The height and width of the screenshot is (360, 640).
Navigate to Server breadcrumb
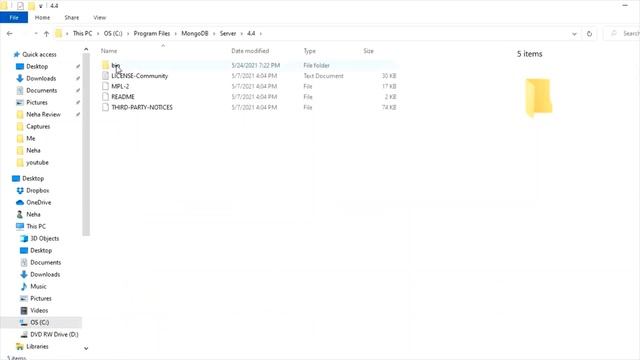point(228,33)
